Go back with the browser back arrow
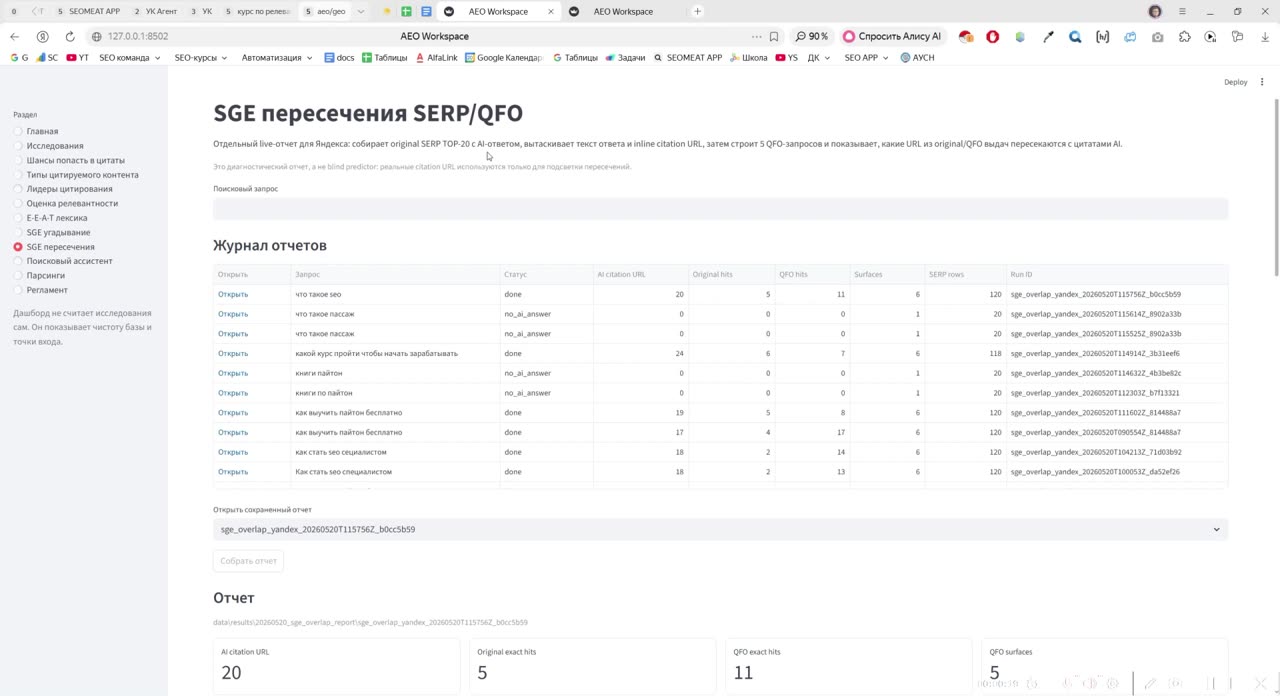Viewport: 1280px width, 696px height. 14,36
